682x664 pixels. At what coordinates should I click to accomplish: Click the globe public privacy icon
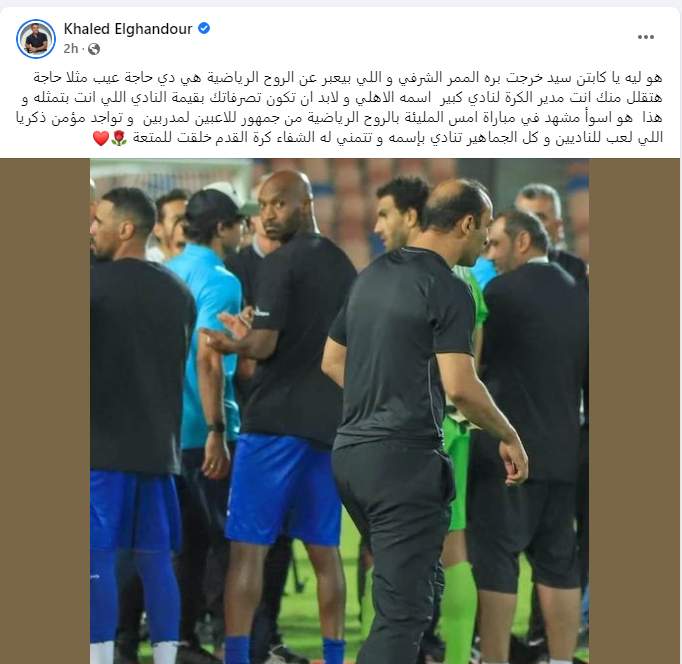[x=94, y=49]
